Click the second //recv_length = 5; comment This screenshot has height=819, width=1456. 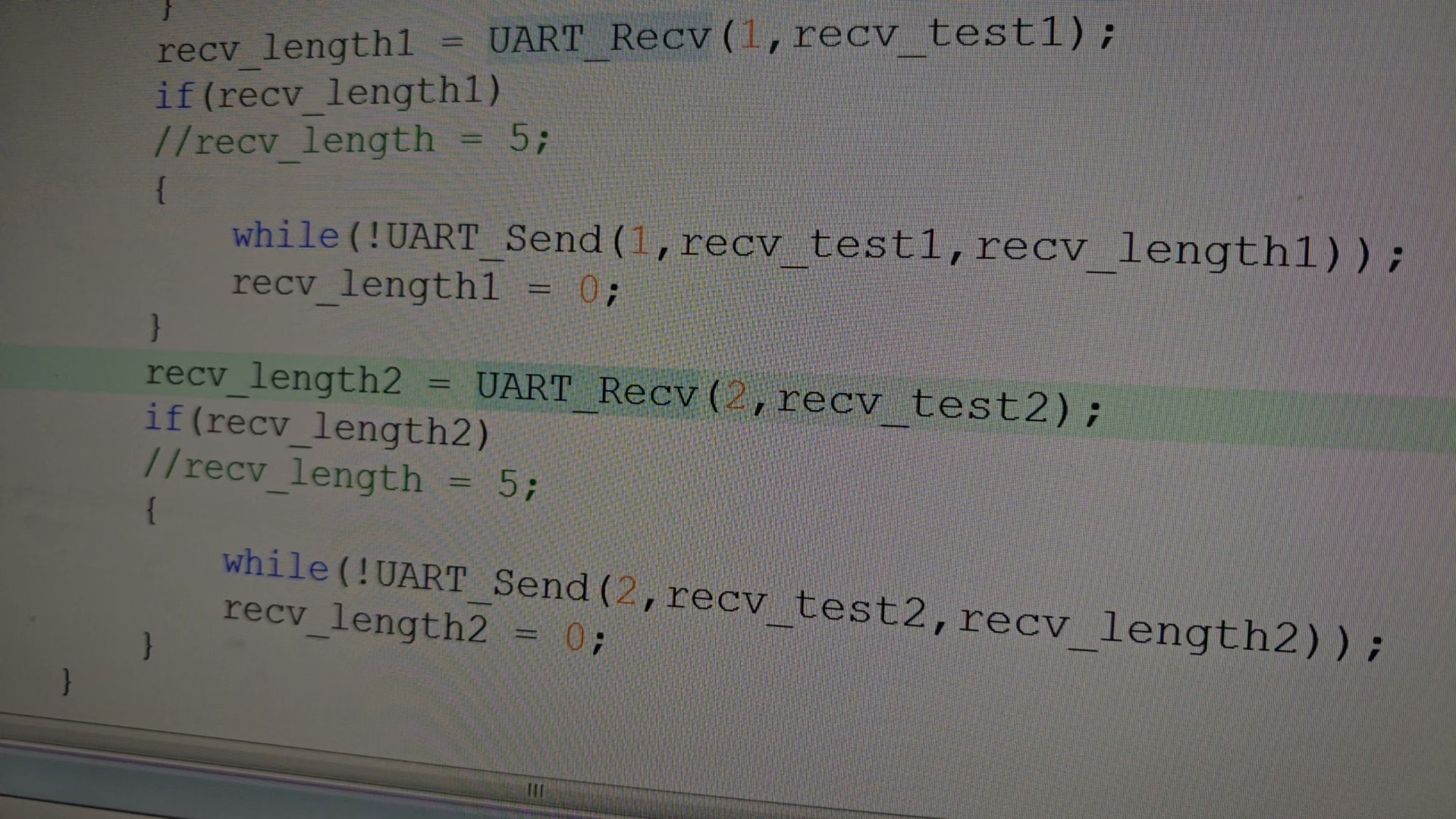coord(341,476)
